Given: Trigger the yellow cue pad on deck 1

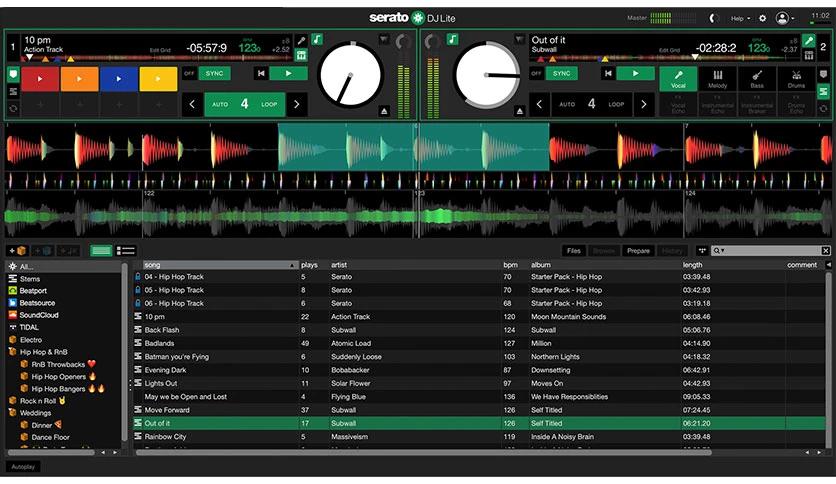Looking at the screenshot, I should 158,79.
